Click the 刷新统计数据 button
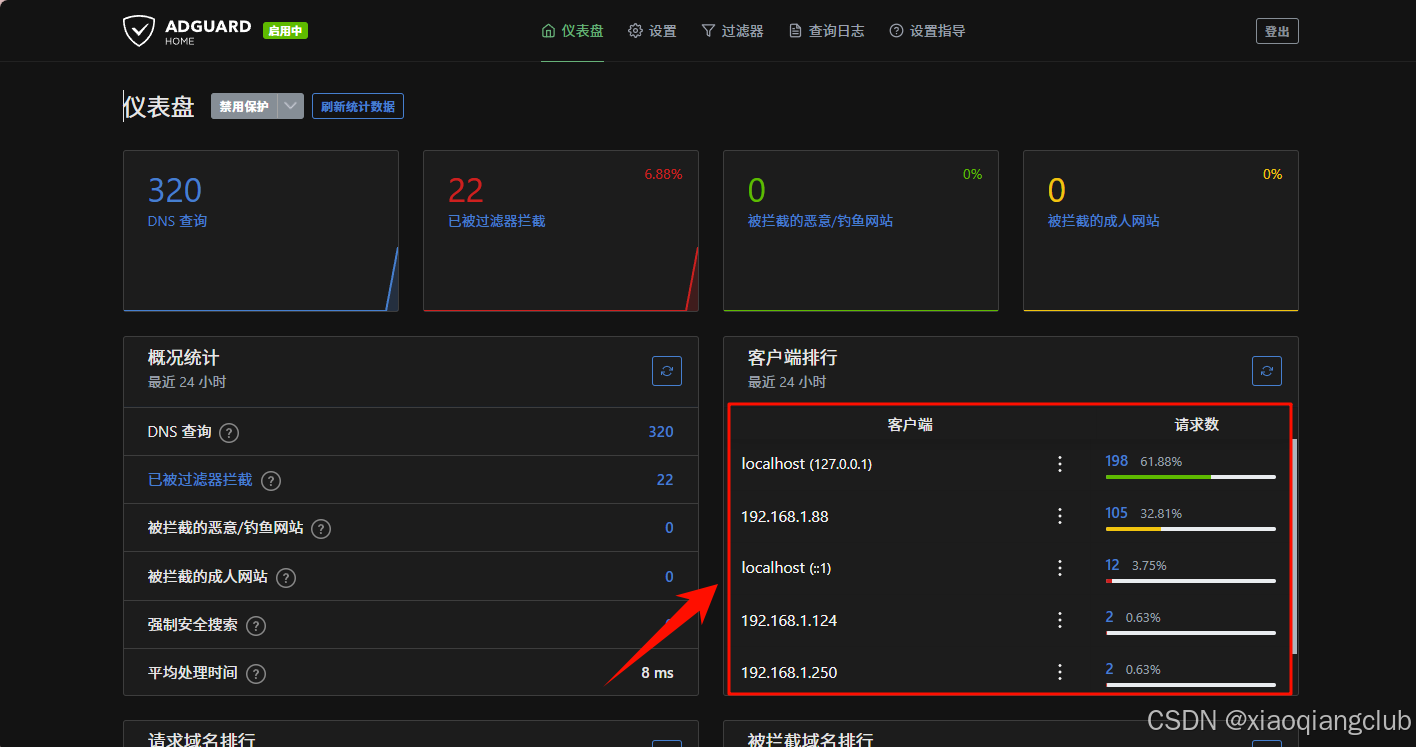Screen dimensions: 1416x747 (x=357, y=106)
